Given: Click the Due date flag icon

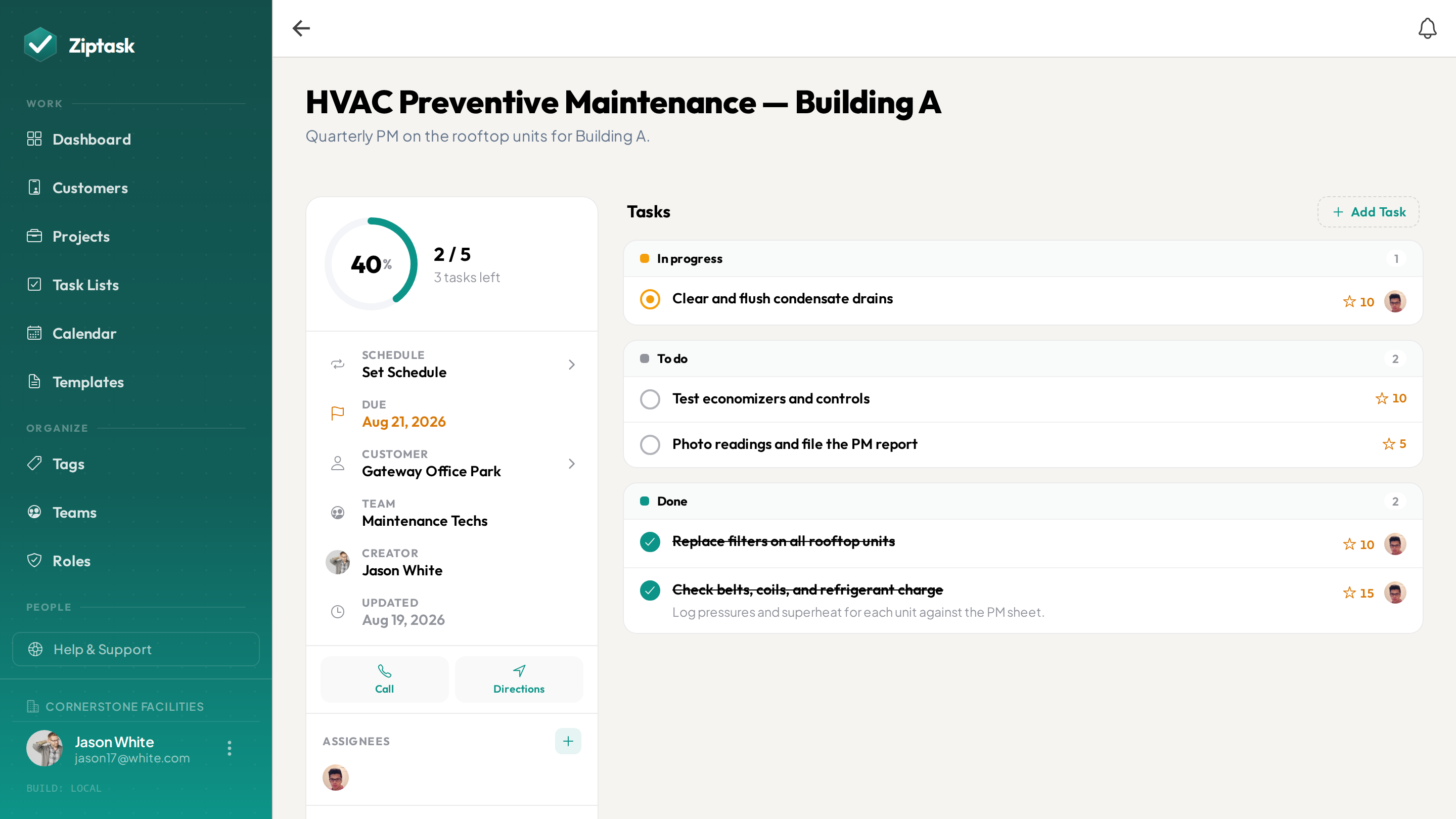Looking at the screenshot, I should click(x=337, y=413).
